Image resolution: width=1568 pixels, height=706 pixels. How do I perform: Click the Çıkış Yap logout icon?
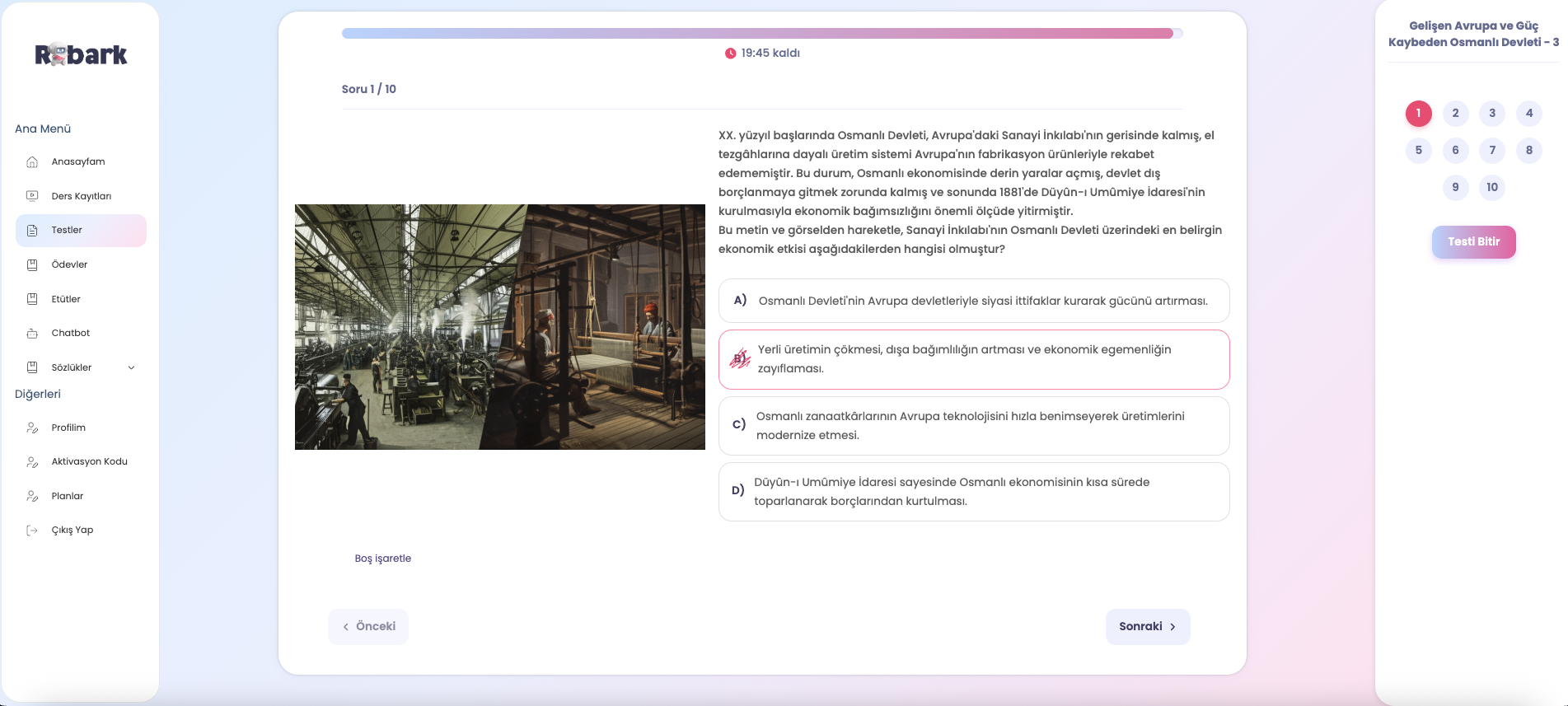[32, 531]
